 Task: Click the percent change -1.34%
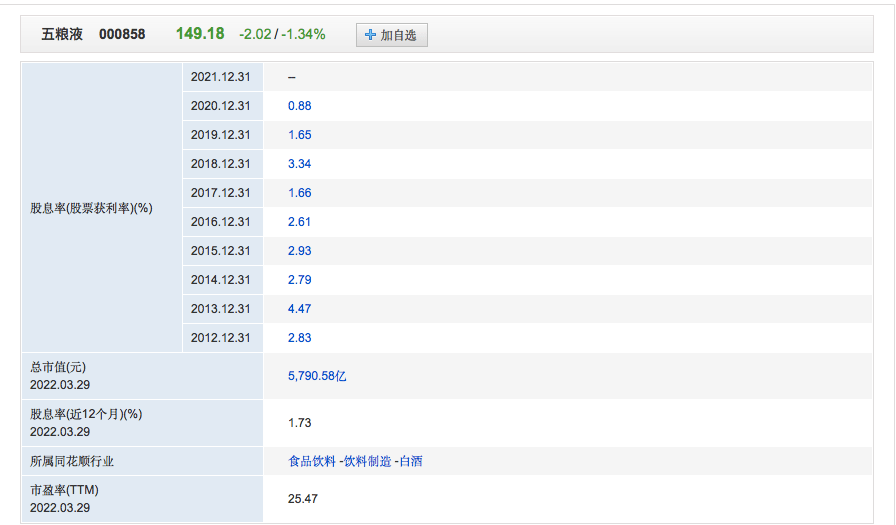(x=303, y=34)
